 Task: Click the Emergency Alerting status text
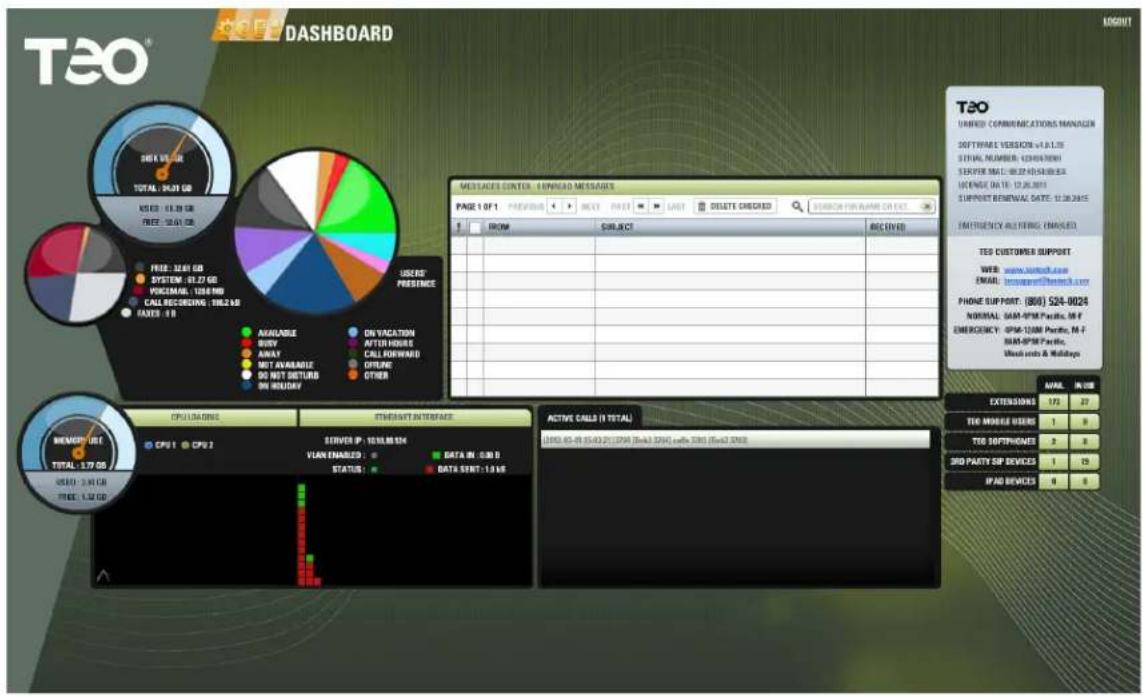pyautogui.click(x=1017, y=225)
